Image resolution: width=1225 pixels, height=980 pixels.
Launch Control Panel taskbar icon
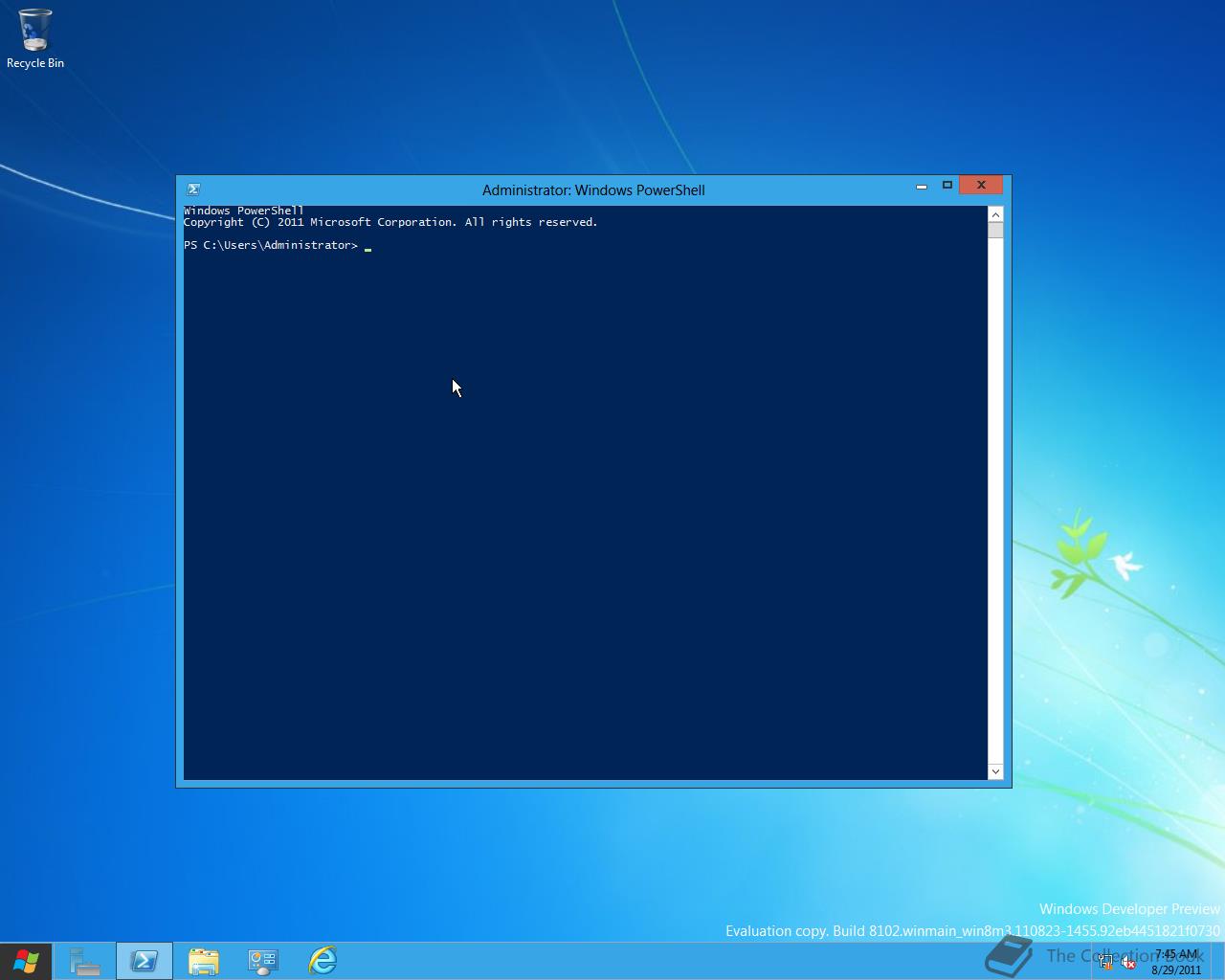(263, 961)
